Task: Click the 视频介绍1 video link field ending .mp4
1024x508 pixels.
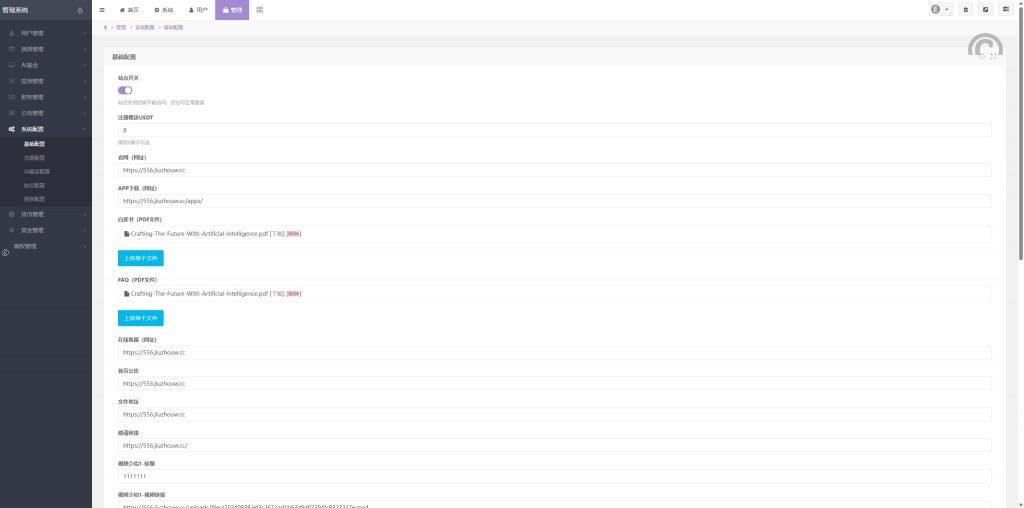Action: [554, 505]
